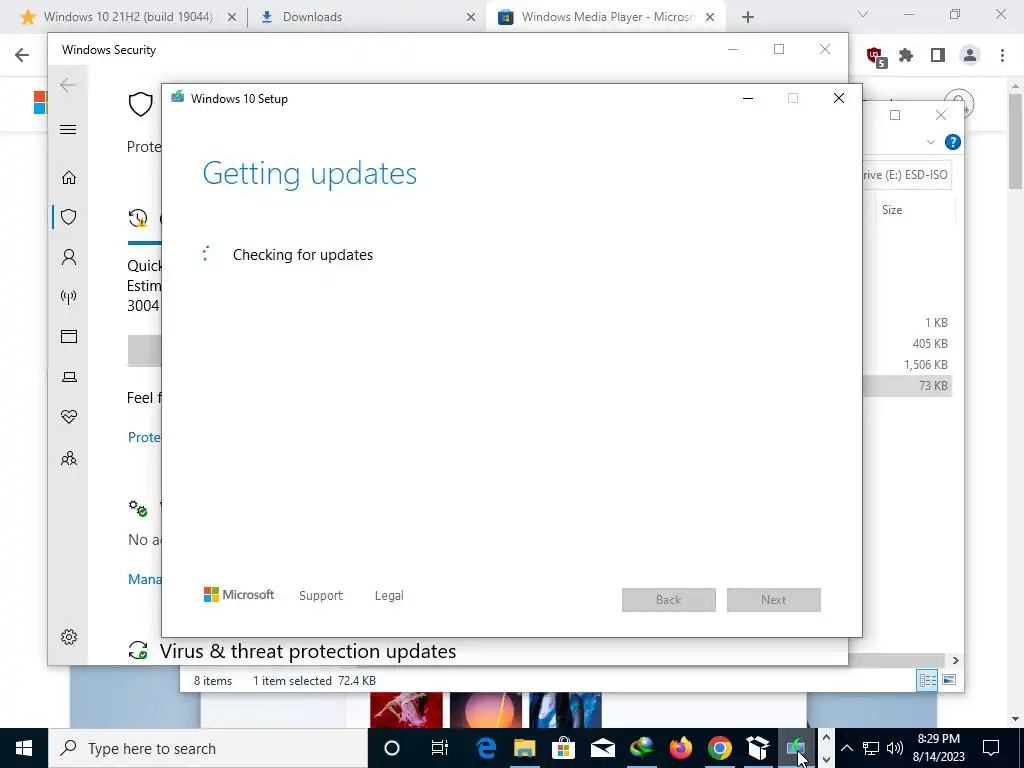Open uBlock Origin extension icon
1024x768 pixels.
[x=876, y=57]
